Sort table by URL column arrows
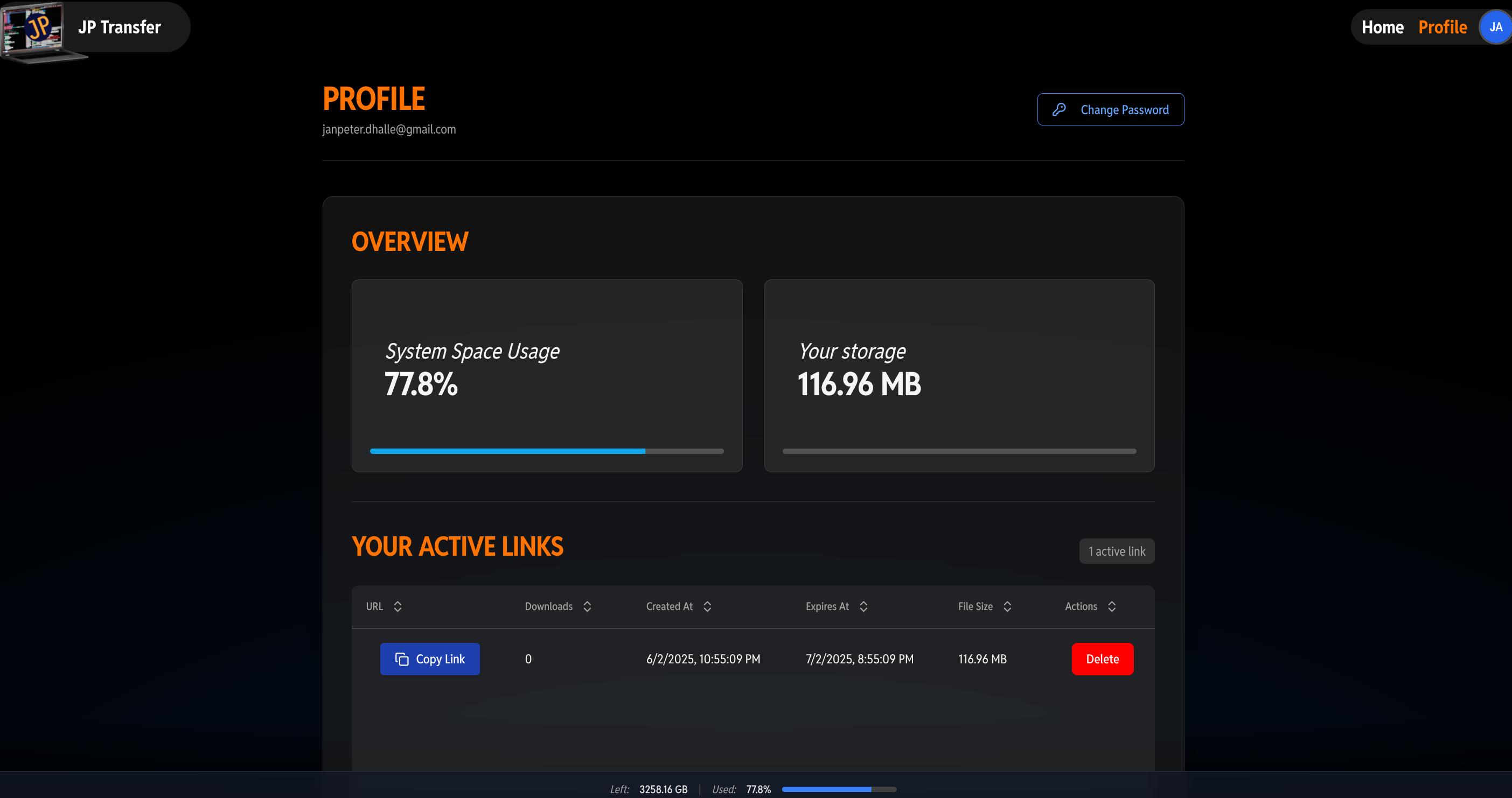Image resolution: width=1512 pixels, height=798 pixels. tap(398, 606)
